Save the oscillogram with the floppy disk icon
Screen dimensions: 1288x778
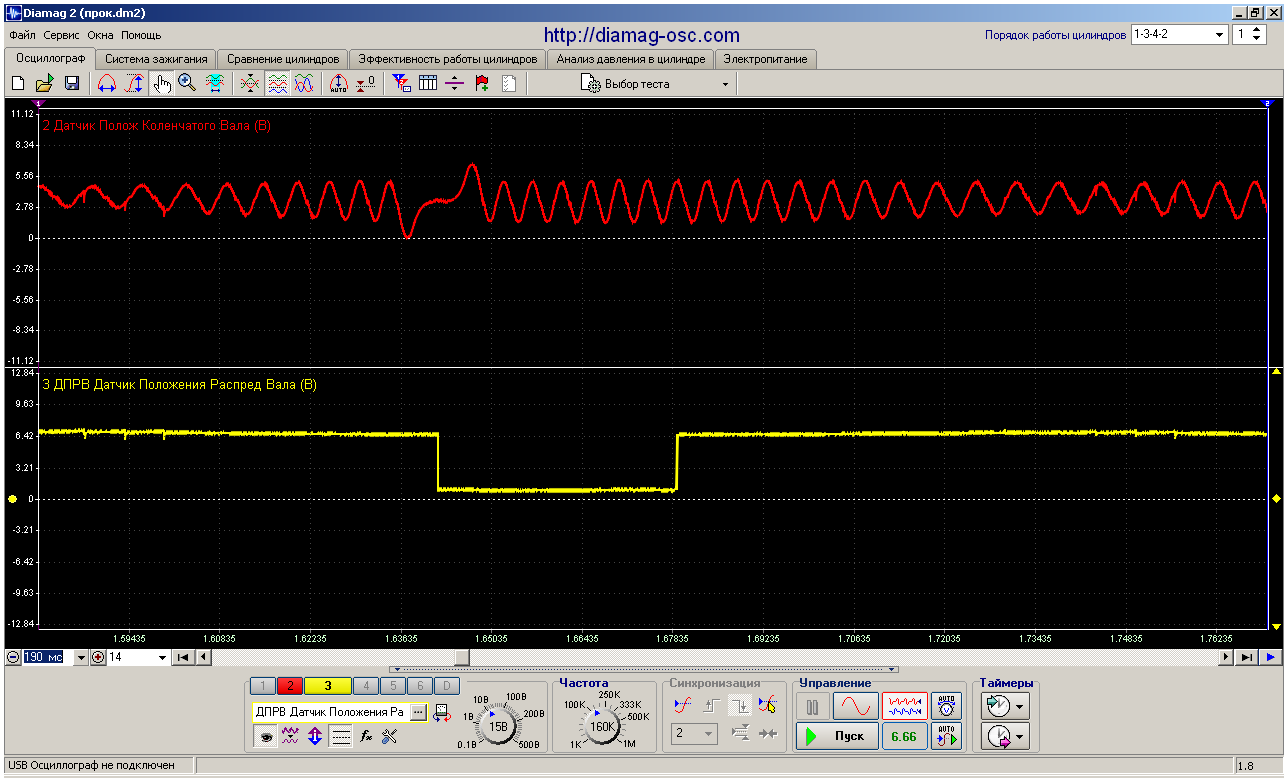coord(72,84)
